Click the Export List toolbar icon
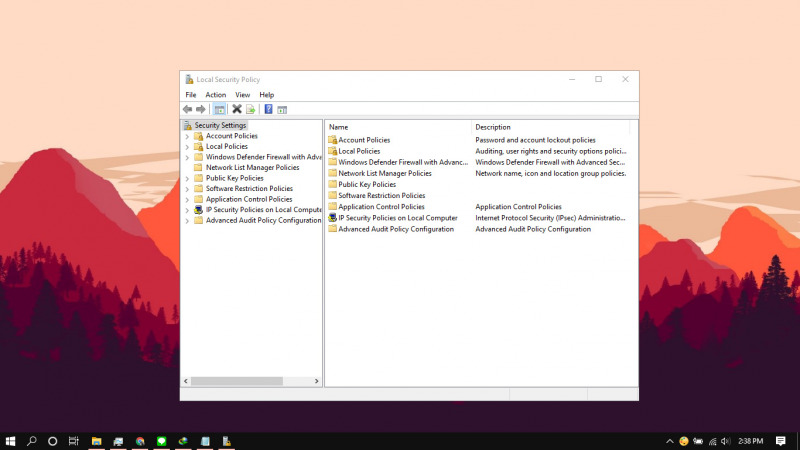Viewport: 800px width, 450px height. point(251,109)
